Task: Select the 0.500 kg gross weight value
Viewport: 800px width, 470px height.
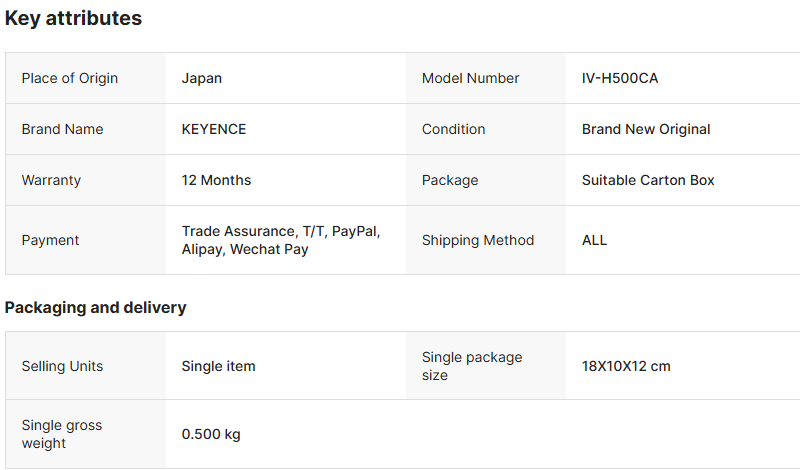Action: click(x=211, y=434)
